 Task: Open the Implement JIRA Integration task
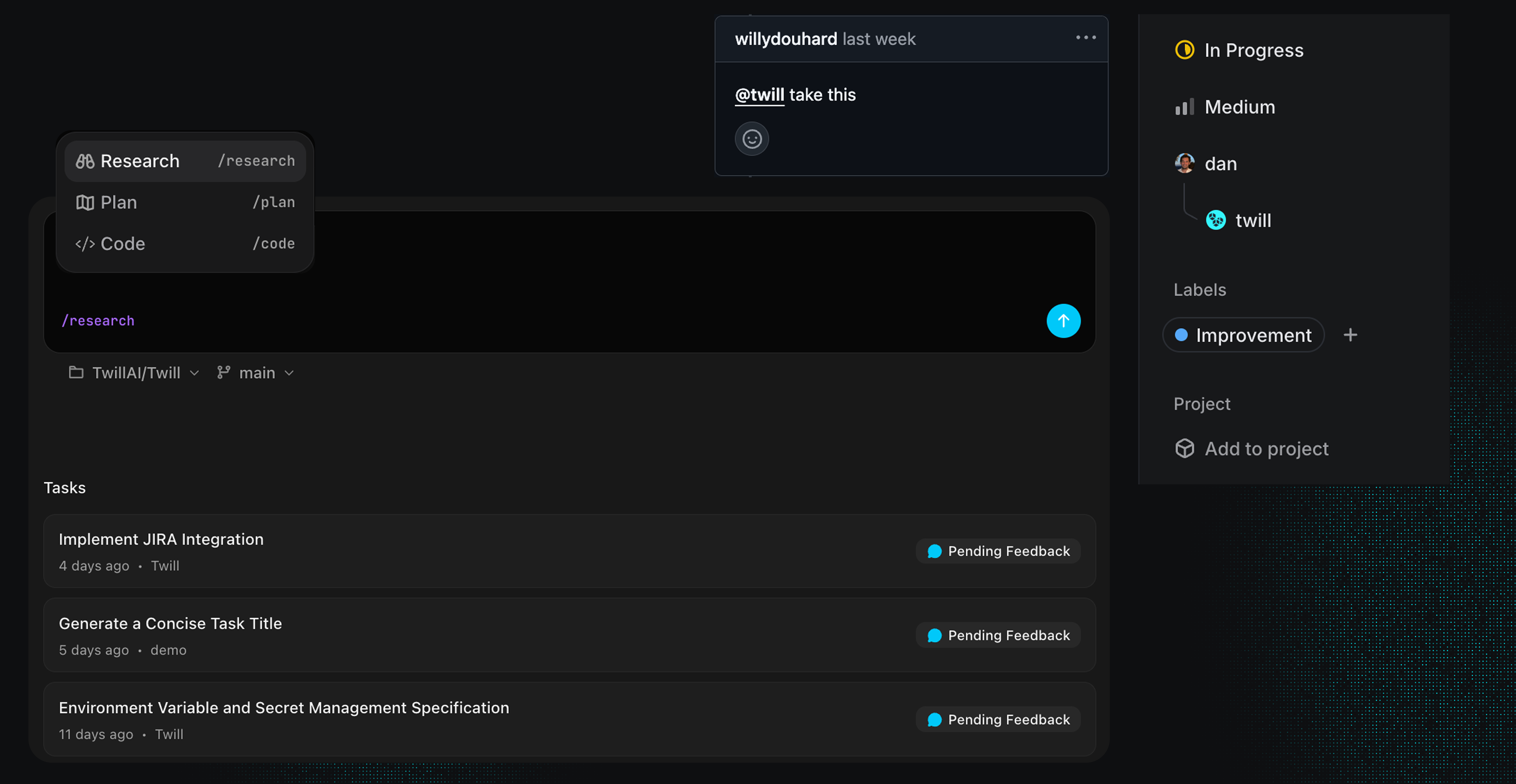pyautogui.click(x=161, y=539)
